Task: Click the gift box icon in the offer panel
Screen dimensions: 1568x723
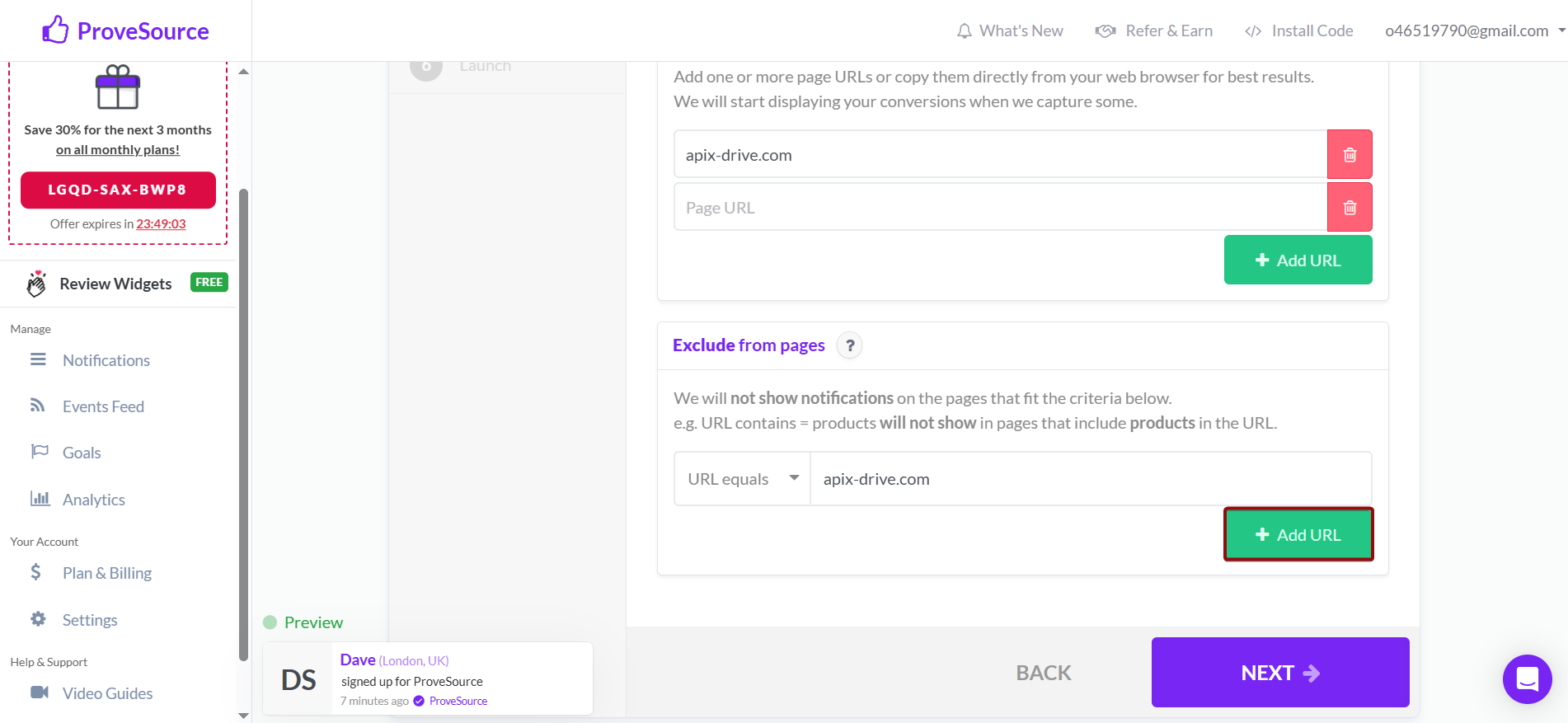Action: coord(118,87)
